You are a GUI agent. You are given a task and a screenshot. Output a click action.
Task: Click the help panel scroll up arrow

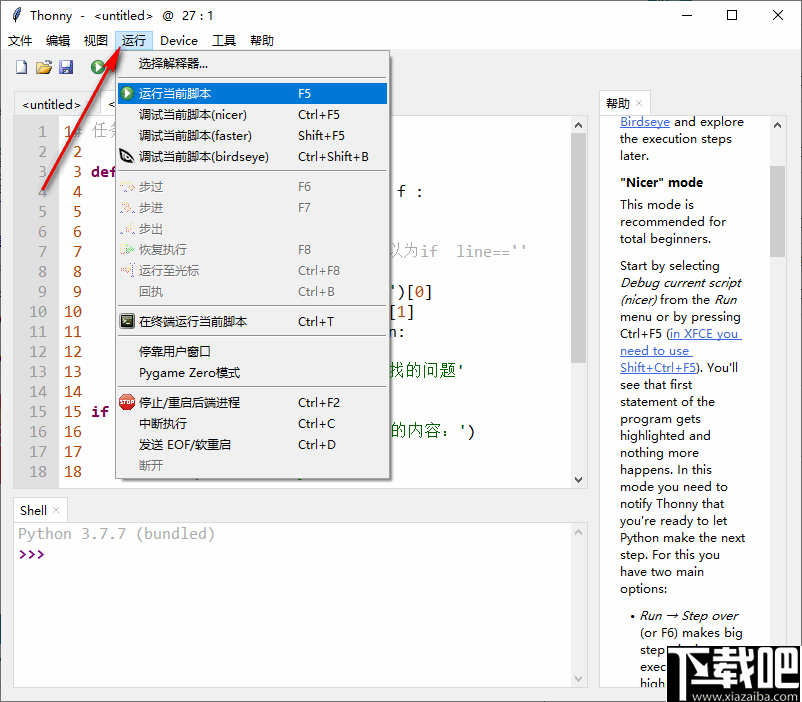tap(777, 125)
